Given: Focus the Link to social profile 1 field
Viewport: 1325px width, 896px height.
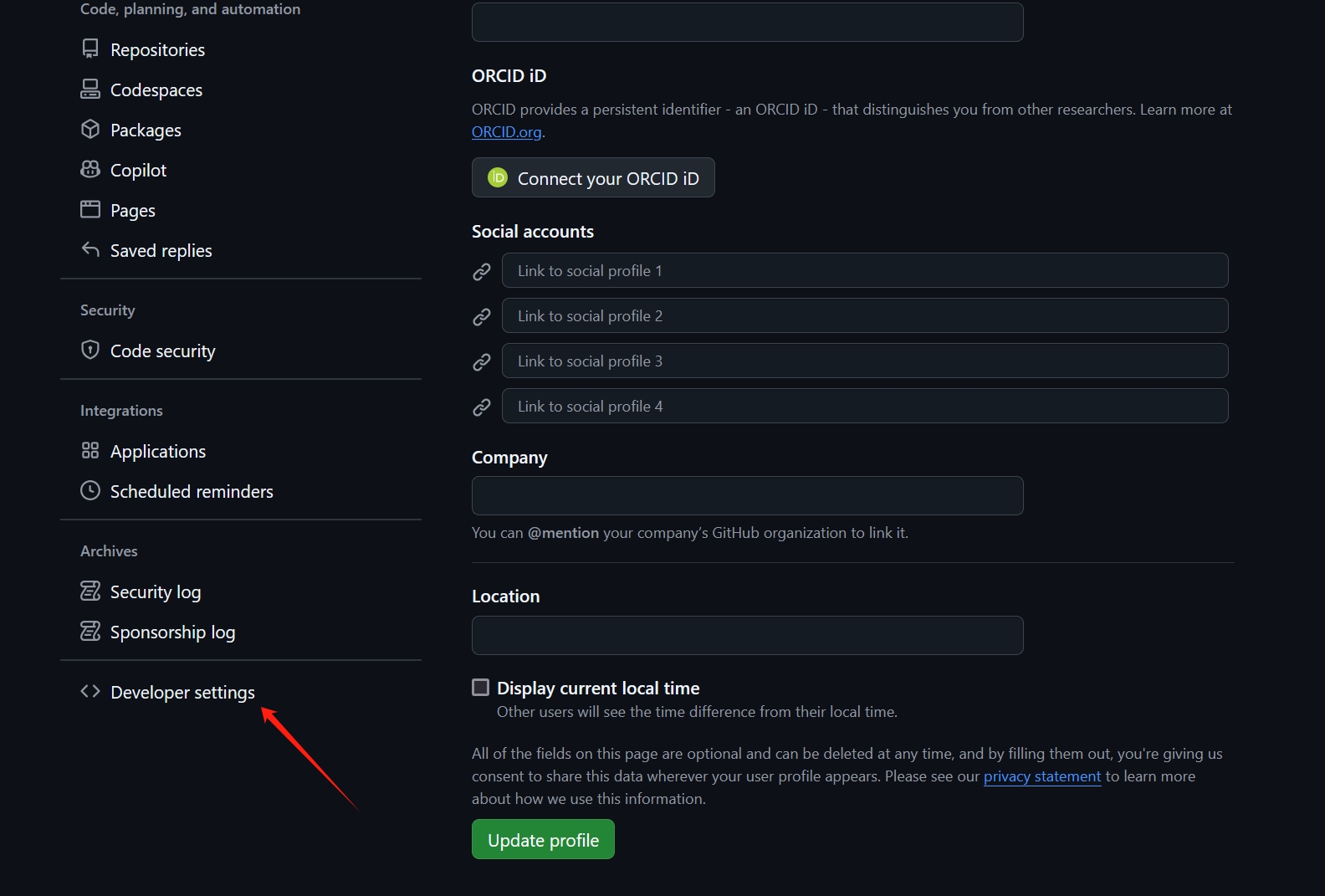Looking at the screenshot, I should 864,271.
